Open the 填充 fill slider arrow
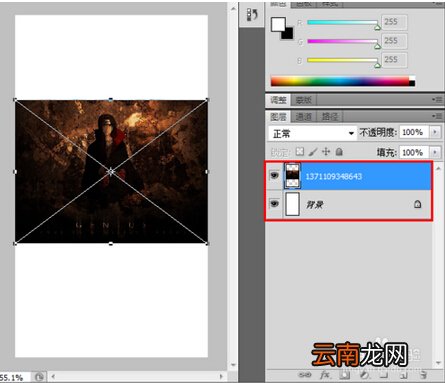The image size is (445, 383). [435, 152]
